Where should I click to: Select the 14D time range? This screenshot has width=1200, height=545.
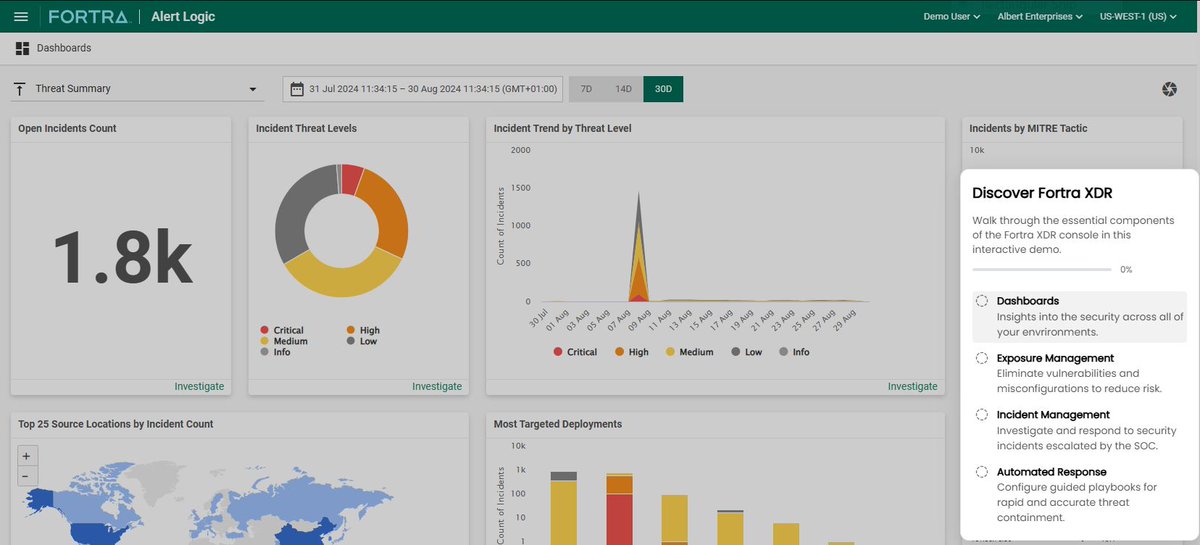coord(624,89)
